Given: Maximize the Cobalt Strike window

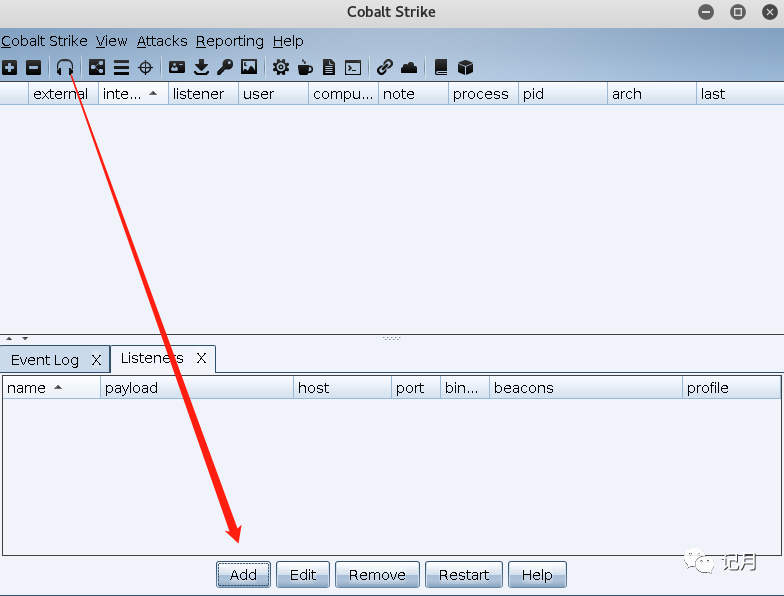Looking at the screenshot, I should (738, 12).
